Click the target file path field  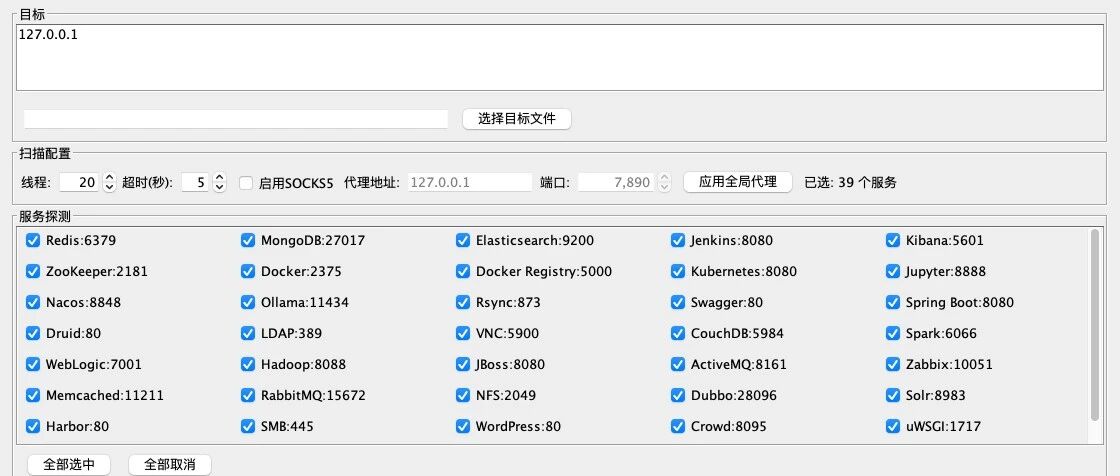[x=236, y=119]
